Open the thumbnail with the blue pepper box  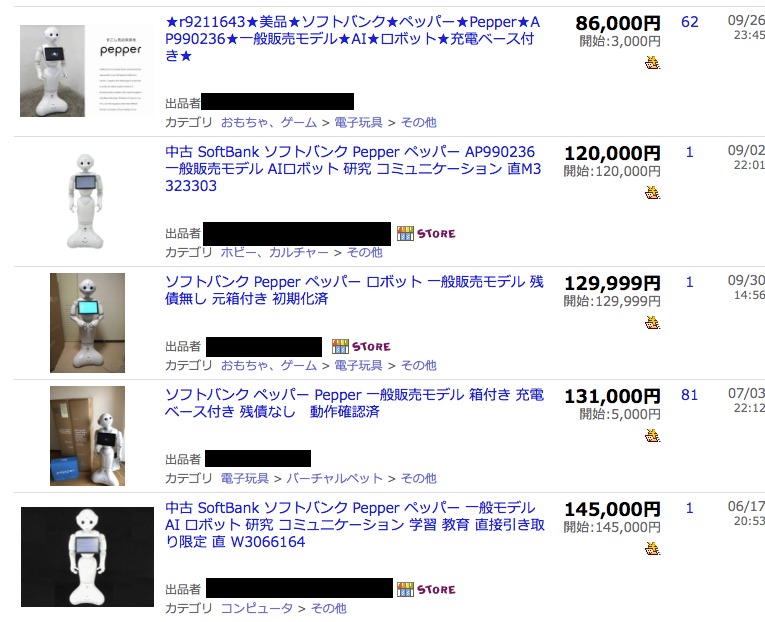pos(87,436)
